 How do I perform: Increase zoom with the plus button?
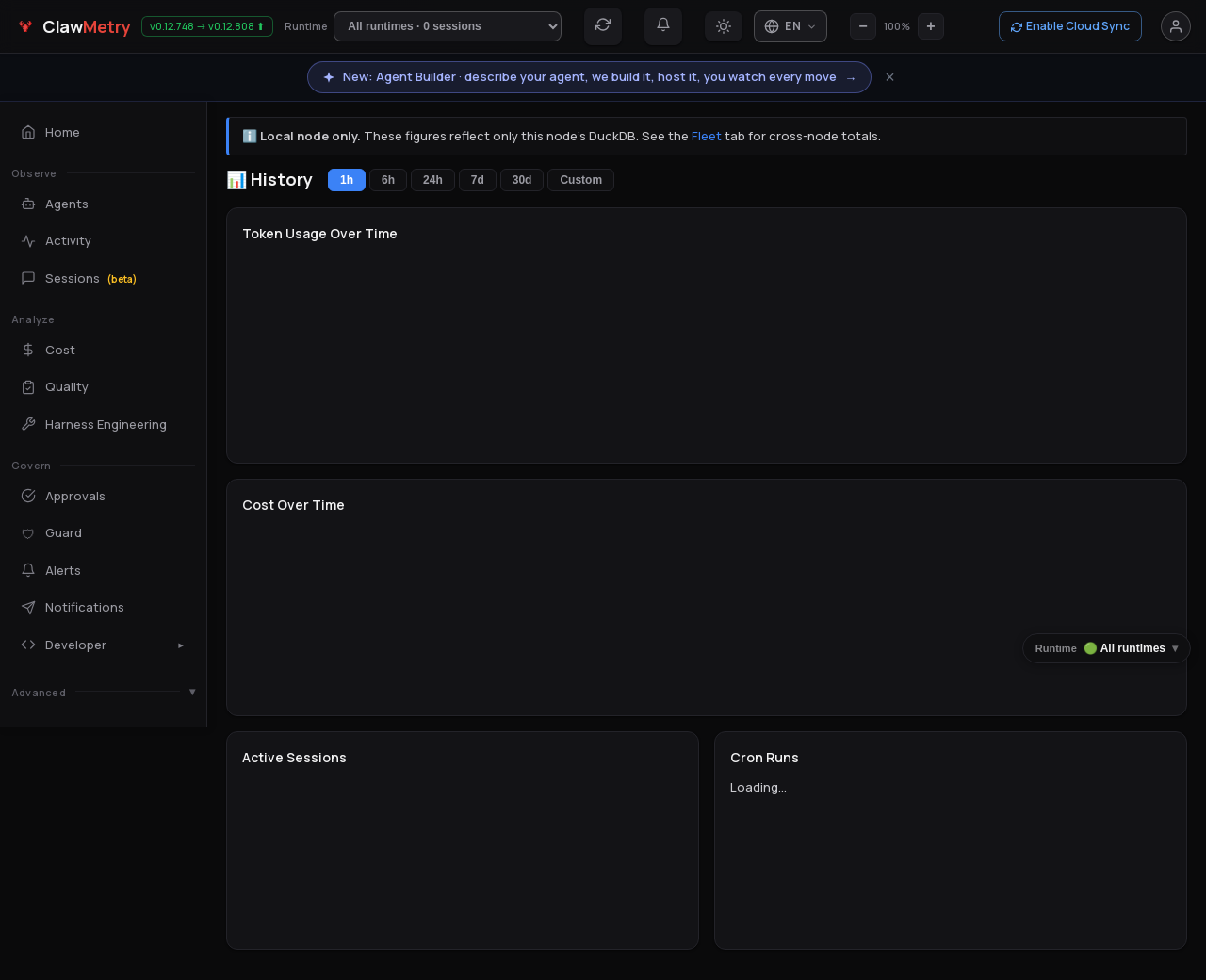click(x=931, y=26)
